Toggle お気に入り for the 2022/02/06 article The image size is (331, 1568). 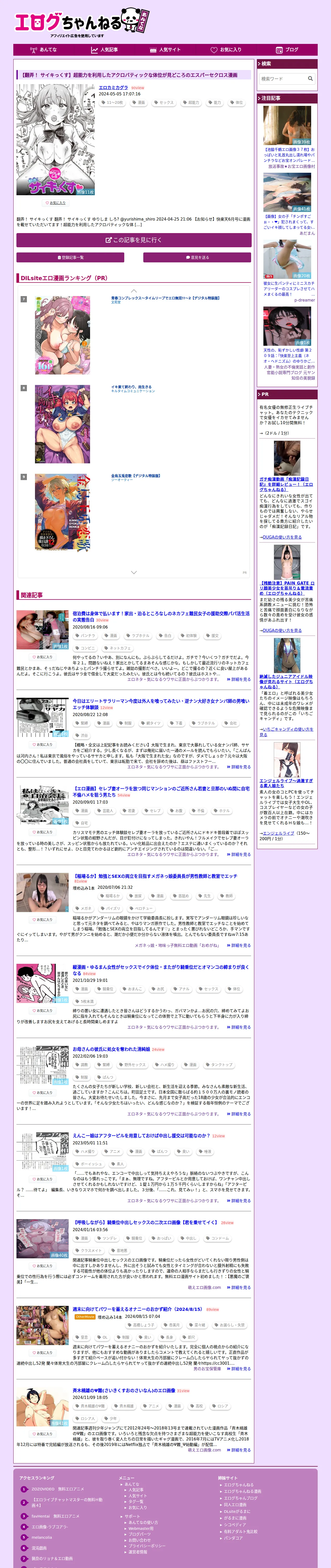(43, 1093)
